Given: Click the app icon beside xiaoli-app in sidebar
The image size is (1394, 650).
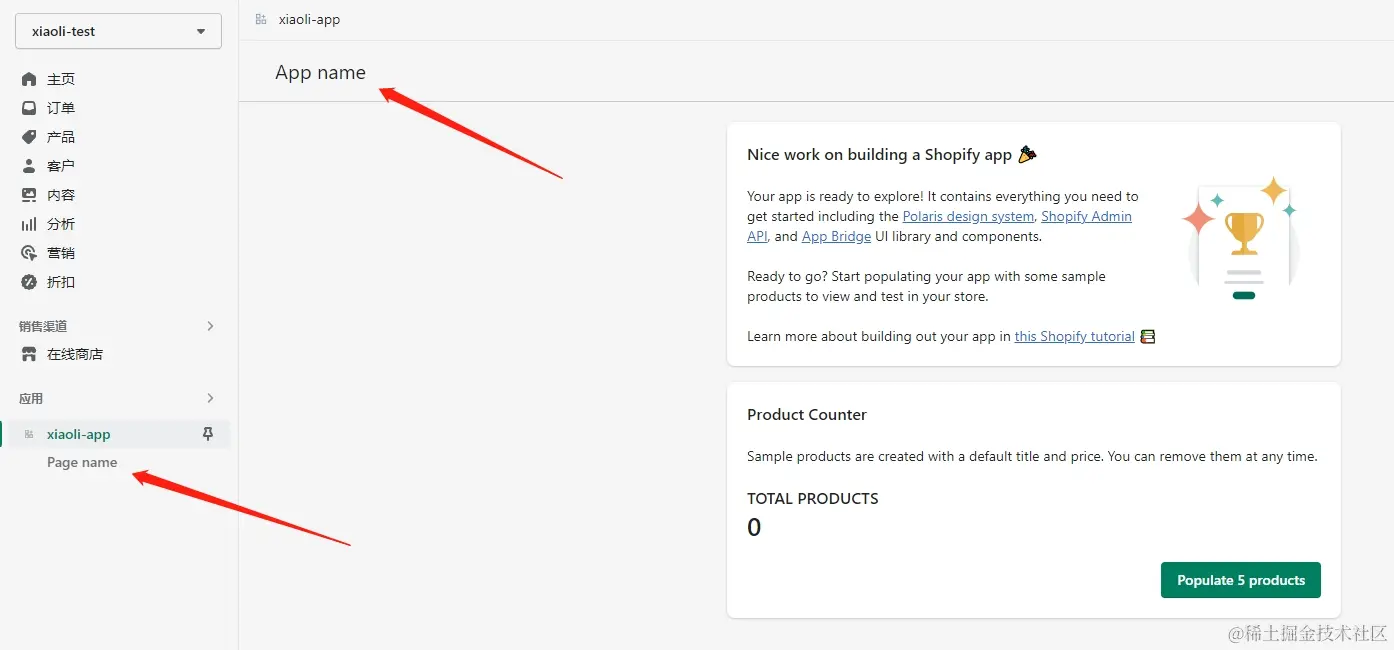Looking at the screenshot, I should tap(29, 434).
